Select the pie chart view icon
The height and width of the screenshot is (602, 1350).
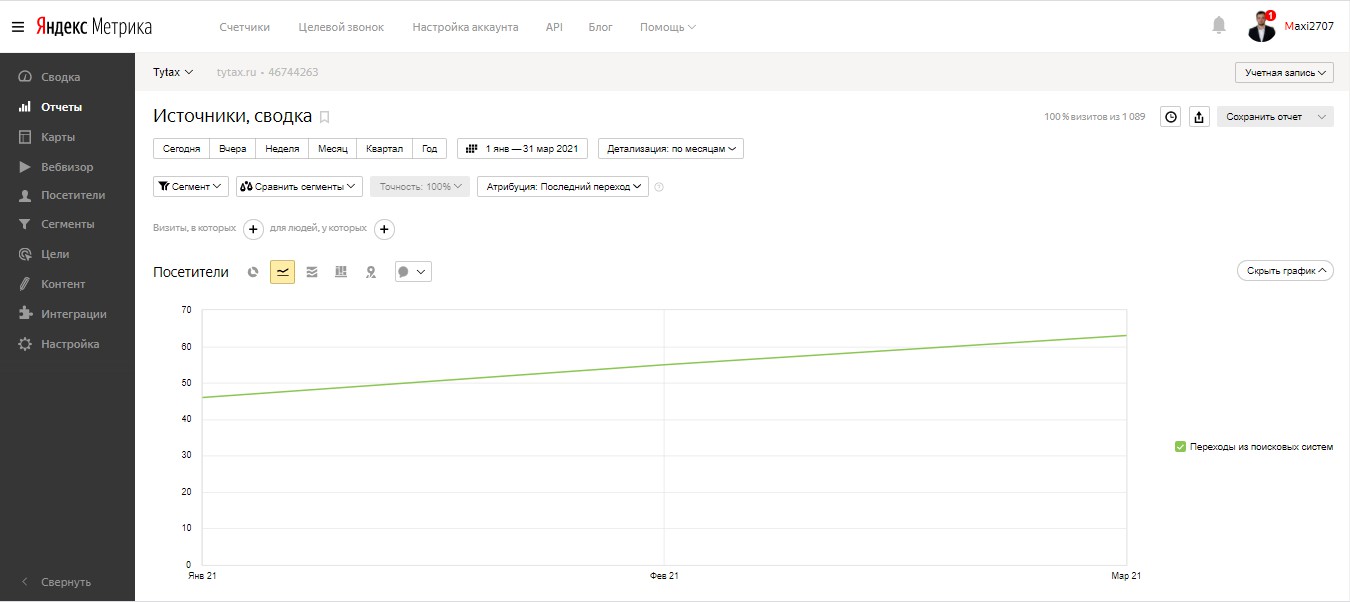click(x=253, y=272)
